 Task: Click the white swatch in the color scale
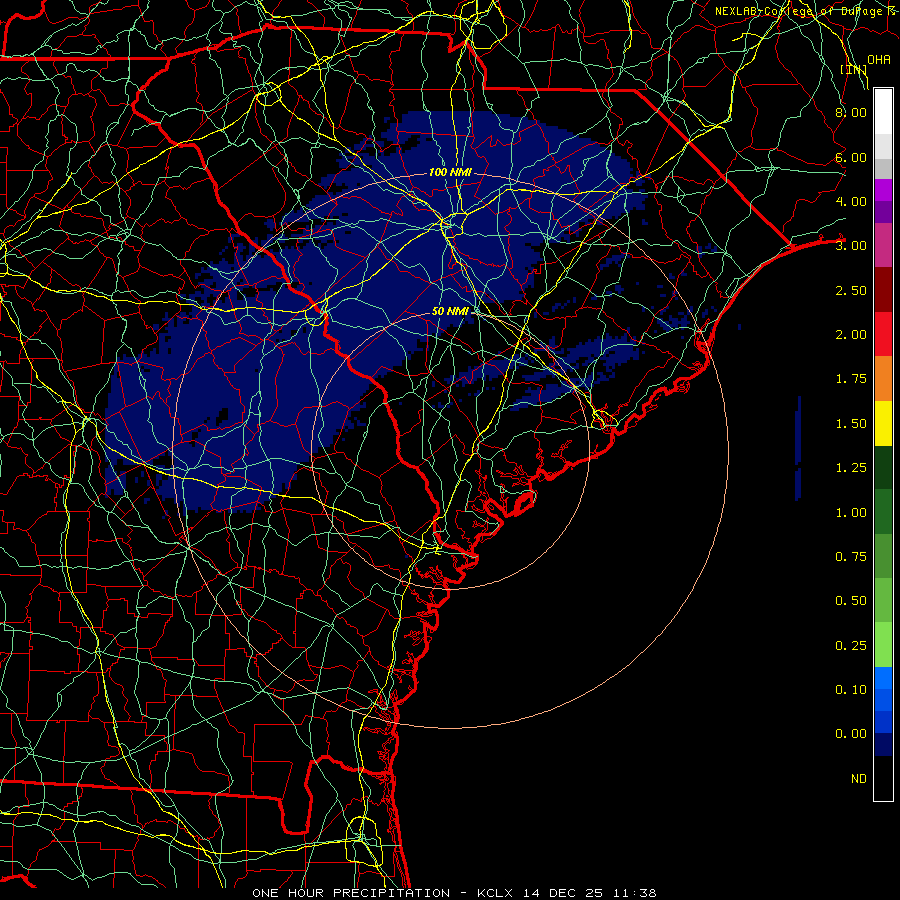click(x=883, y=112)
